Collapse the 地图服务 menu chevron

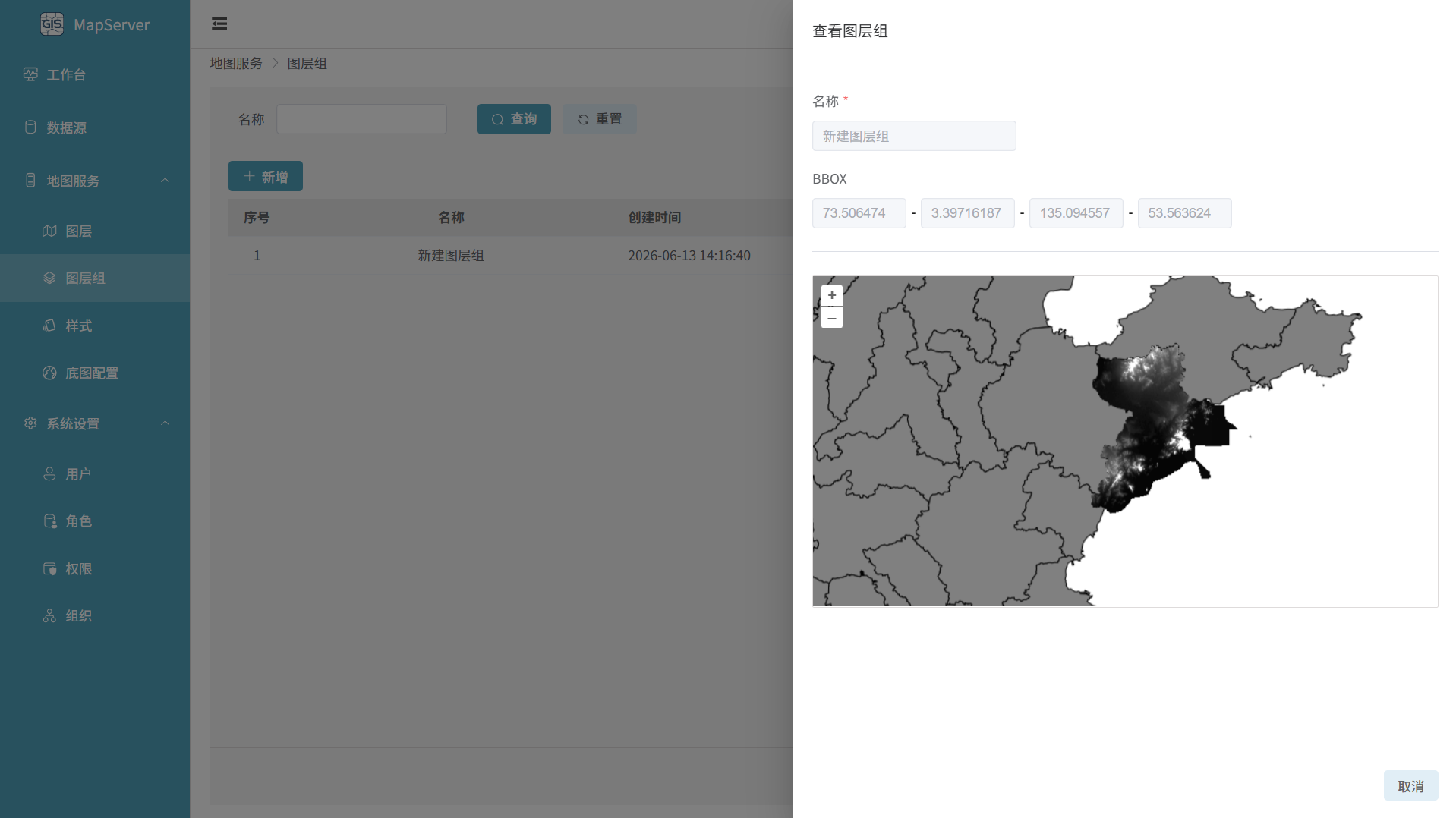(165, 180)
